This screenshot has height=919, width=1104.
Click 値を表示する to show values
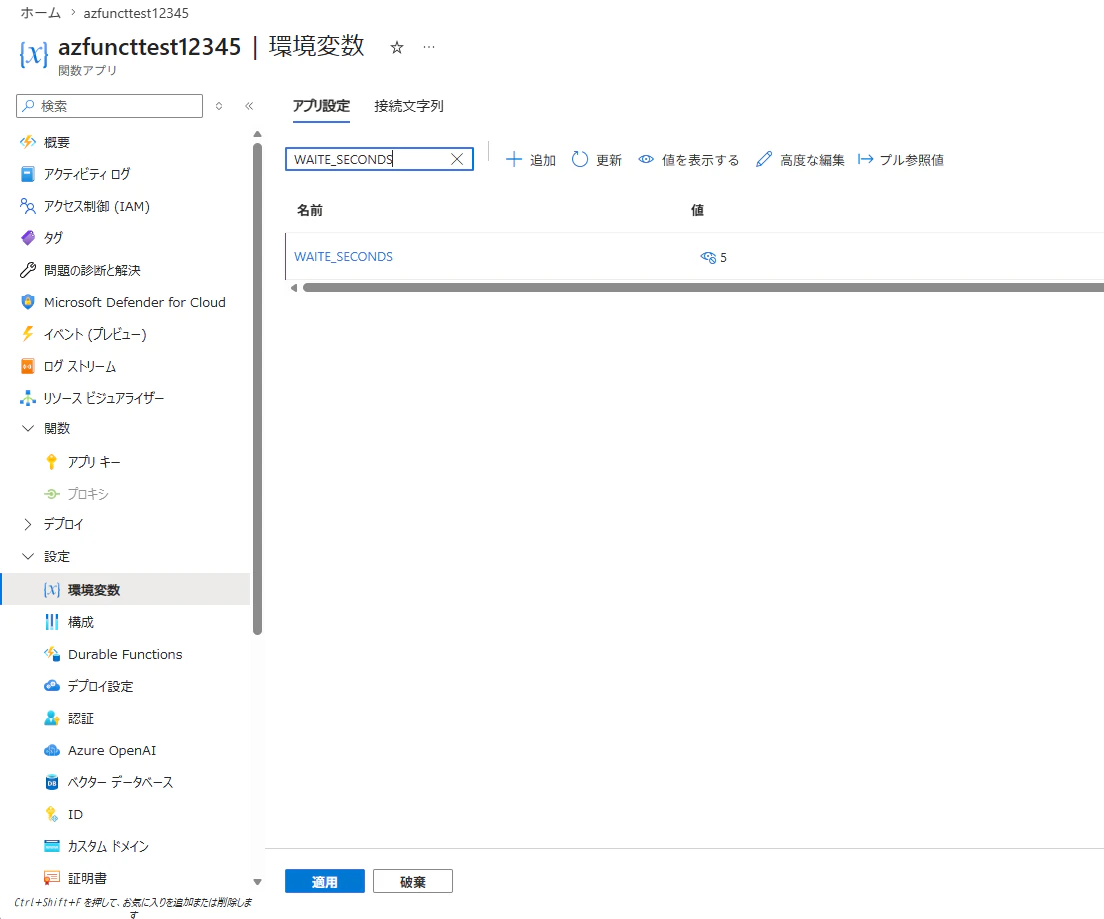point(689,160)
